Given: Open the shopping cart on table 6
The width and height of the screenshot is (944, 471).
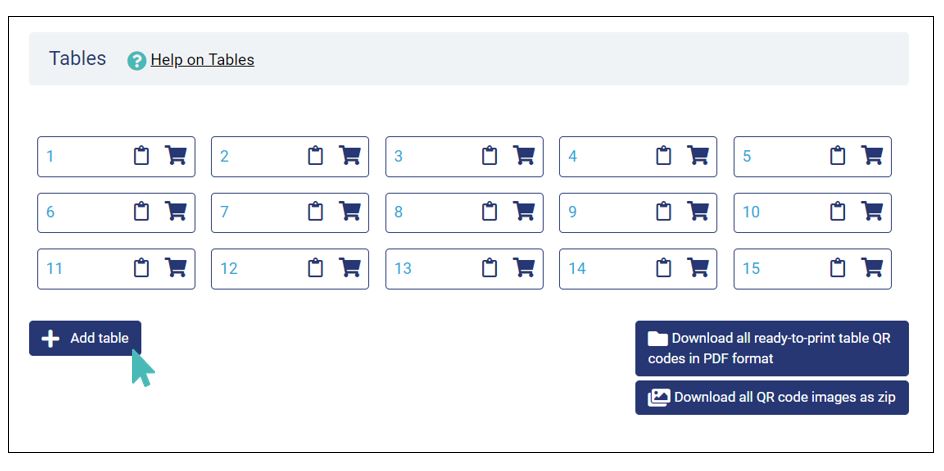Looking at the screenshot, I should click(176, 211).
